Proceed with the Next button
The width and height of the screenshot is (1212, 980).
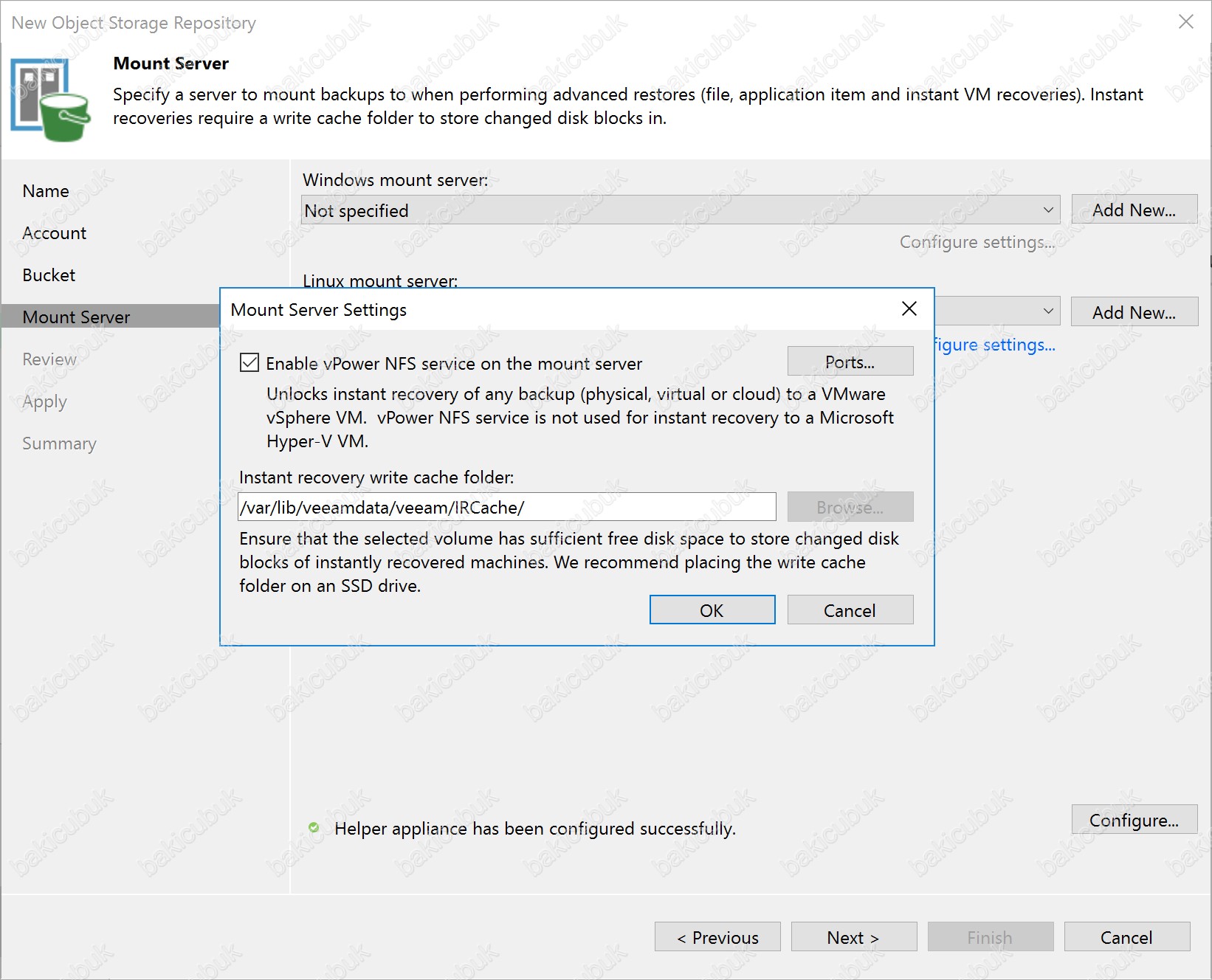pyautogui.click(x=854, y=937)
